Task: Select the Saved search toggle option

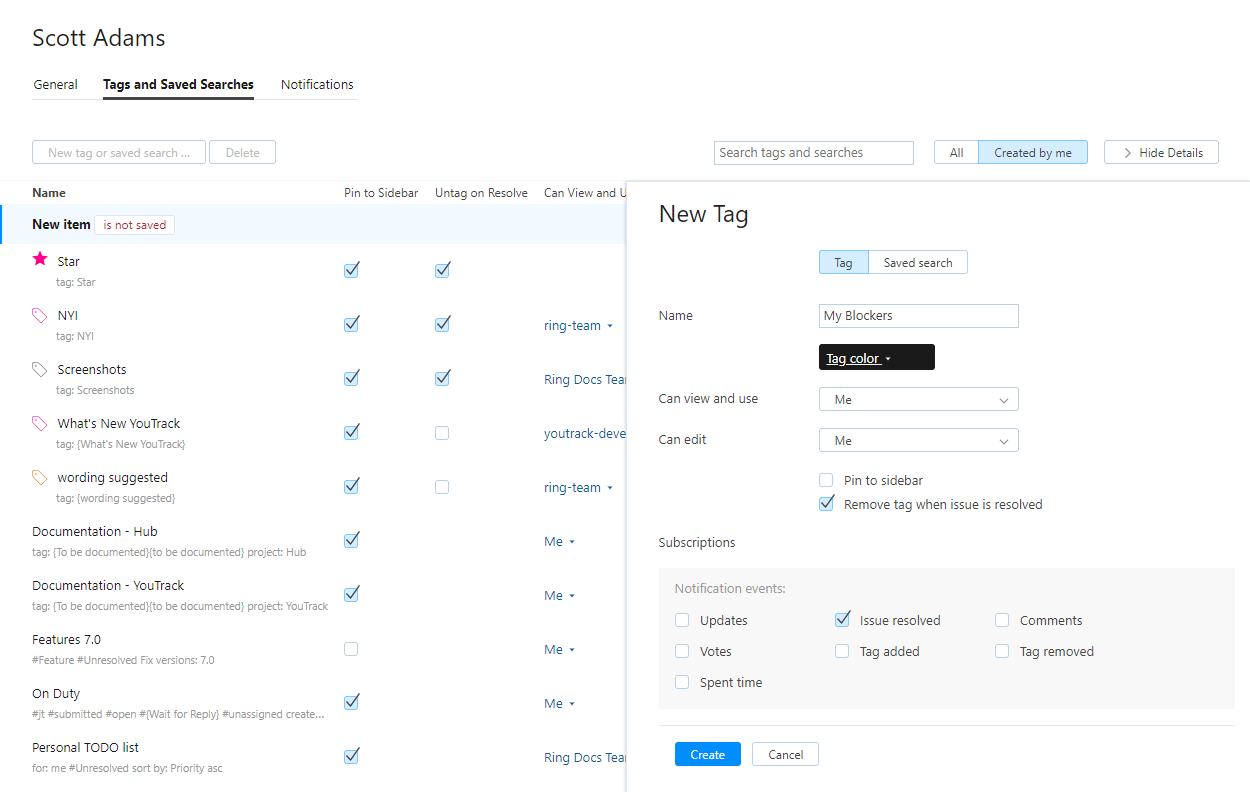Action: 917,263
